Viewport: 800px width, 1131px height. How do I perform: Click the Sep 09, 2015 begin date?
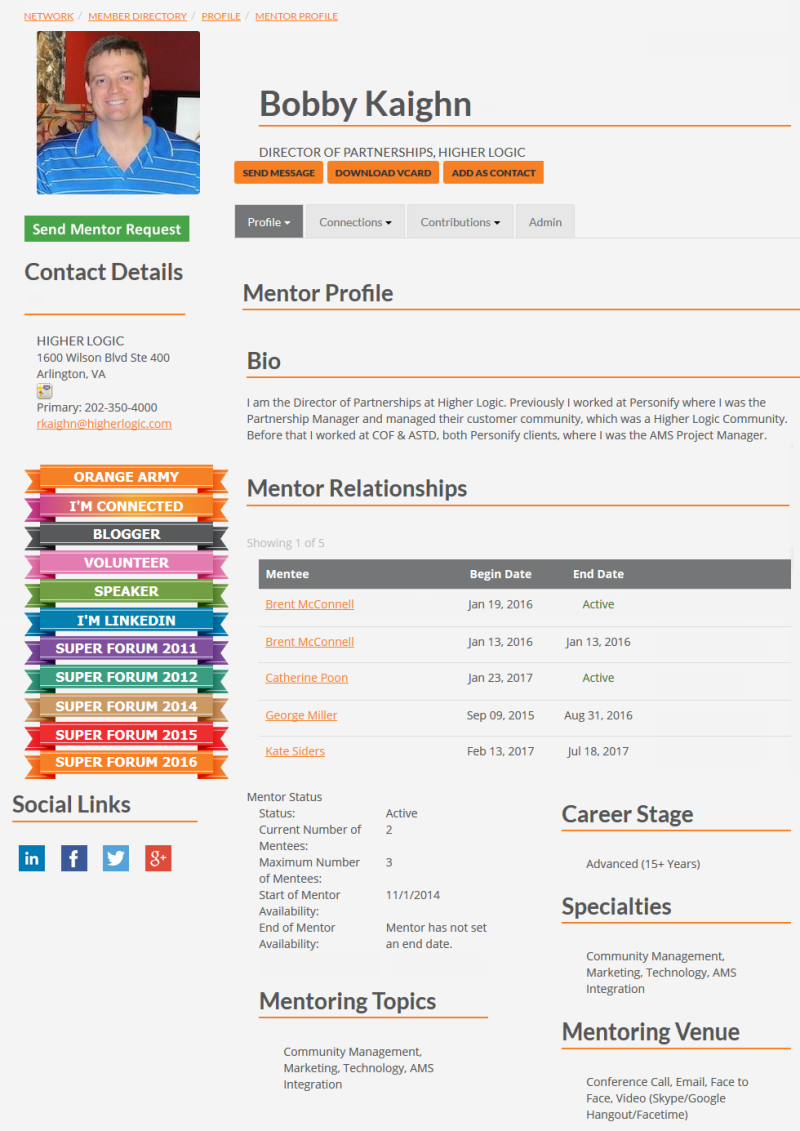501,716
